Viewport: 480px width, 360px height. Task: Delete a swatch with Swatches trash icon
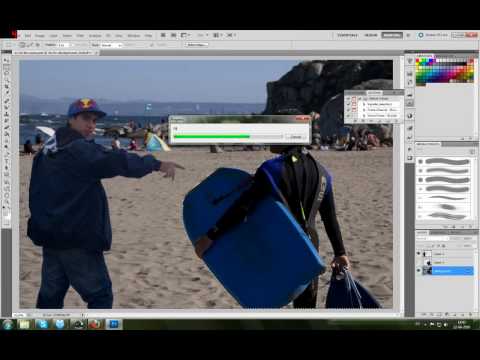pos(470,138)
